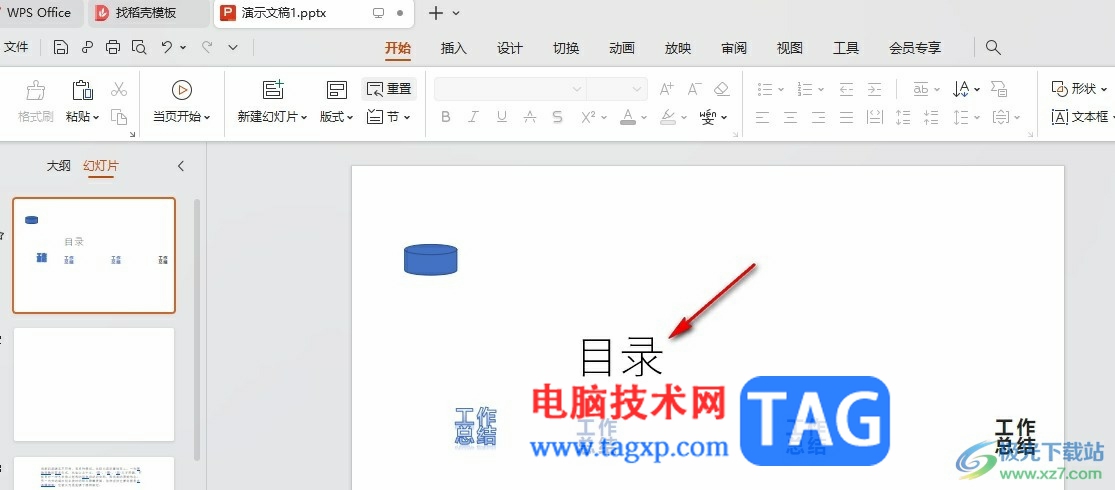Switch to the Transitions (切换) tab
This screenshot has height=490, width=1115.
tap(566, 48)
